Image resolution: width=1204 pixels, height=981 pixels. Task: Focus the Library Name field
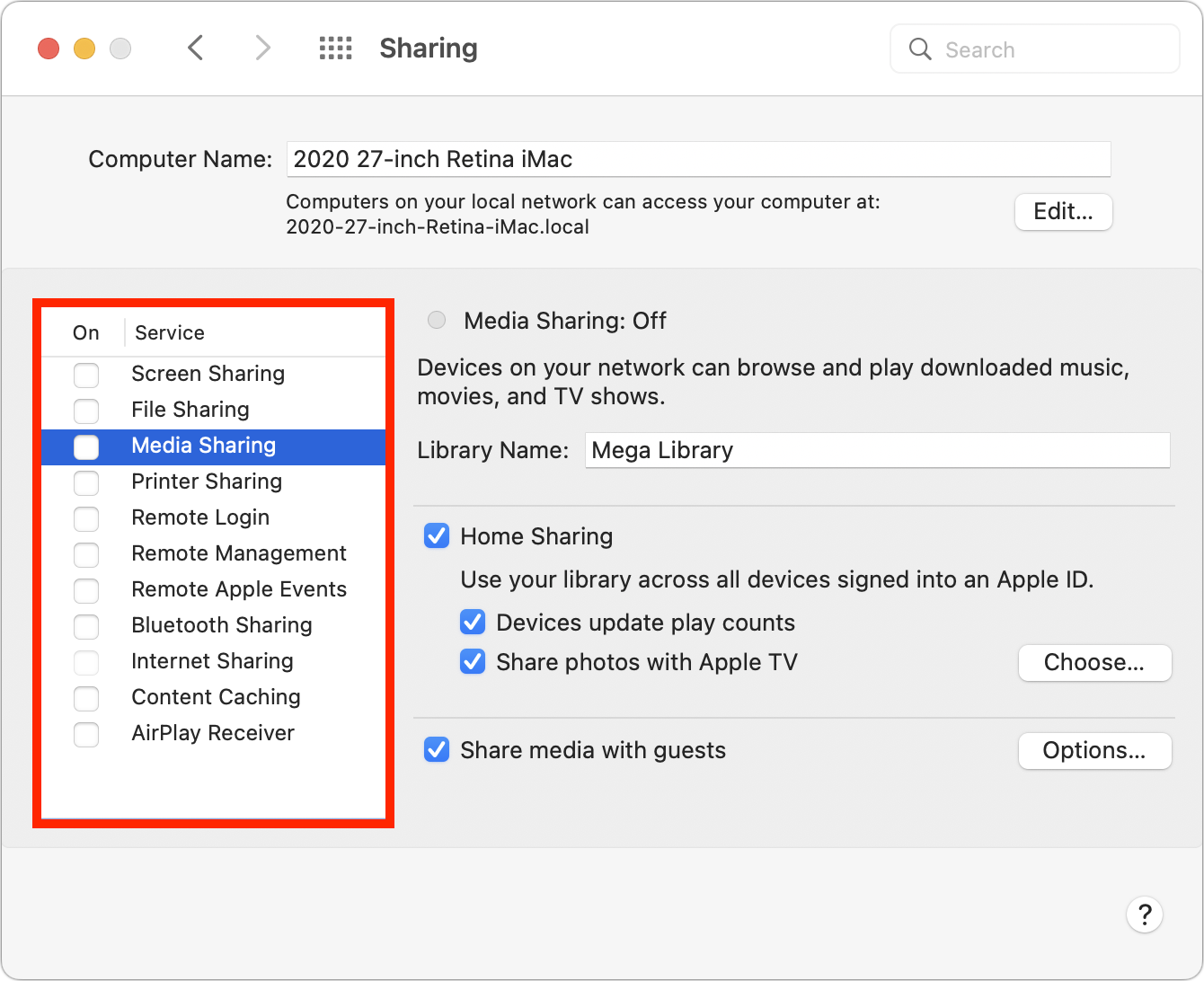[x=876, y=450]
